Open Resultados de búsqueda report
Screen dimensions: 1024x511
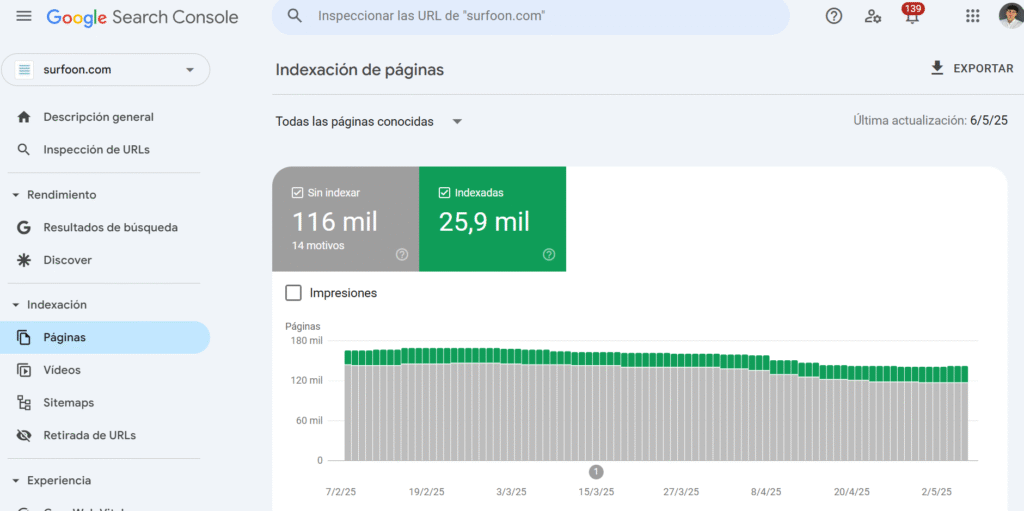pos(110,228)
